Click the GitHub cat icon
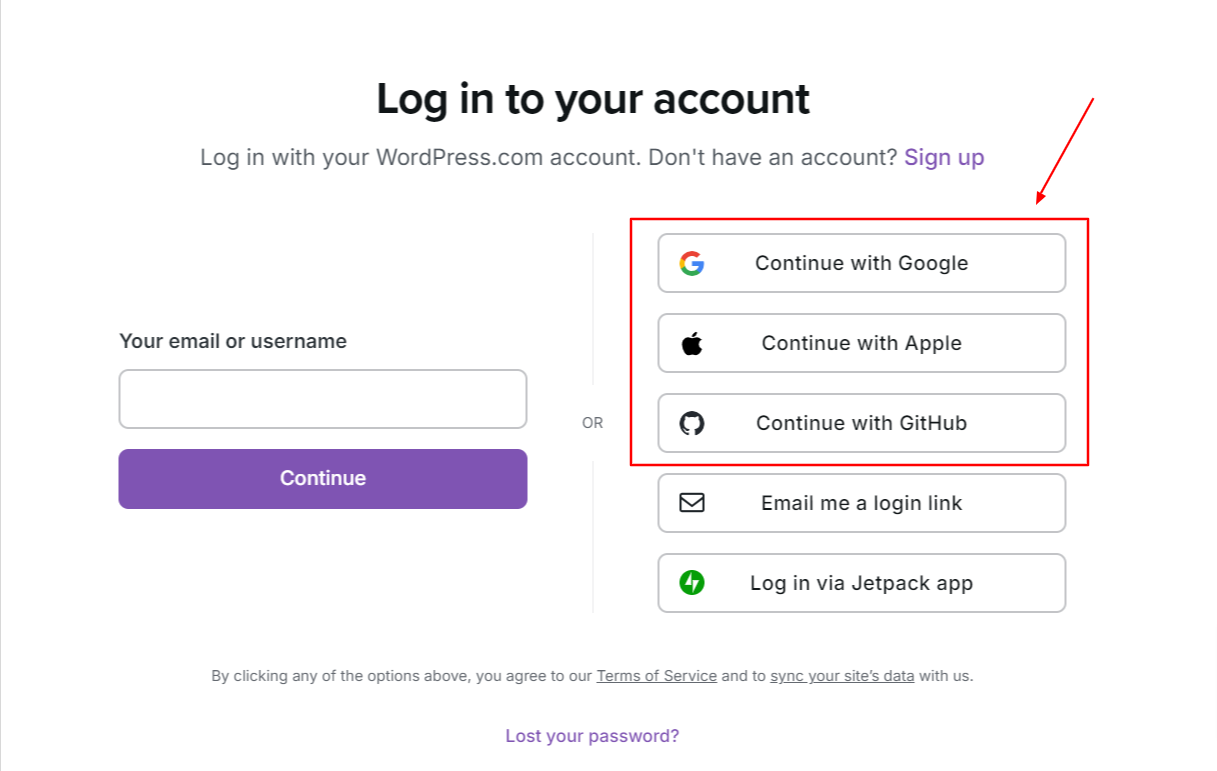 pos(691,423)
